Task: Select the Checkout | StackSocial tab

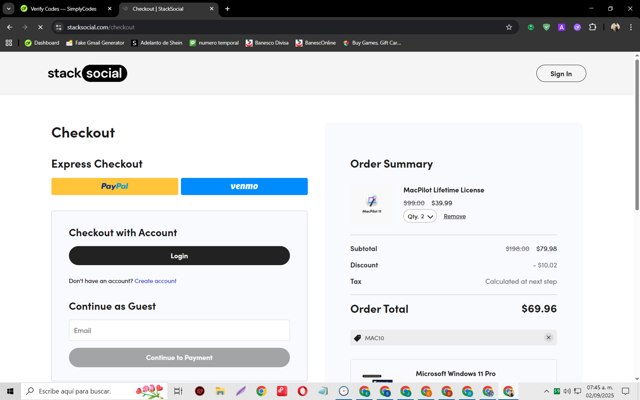Action: (158, 9)
